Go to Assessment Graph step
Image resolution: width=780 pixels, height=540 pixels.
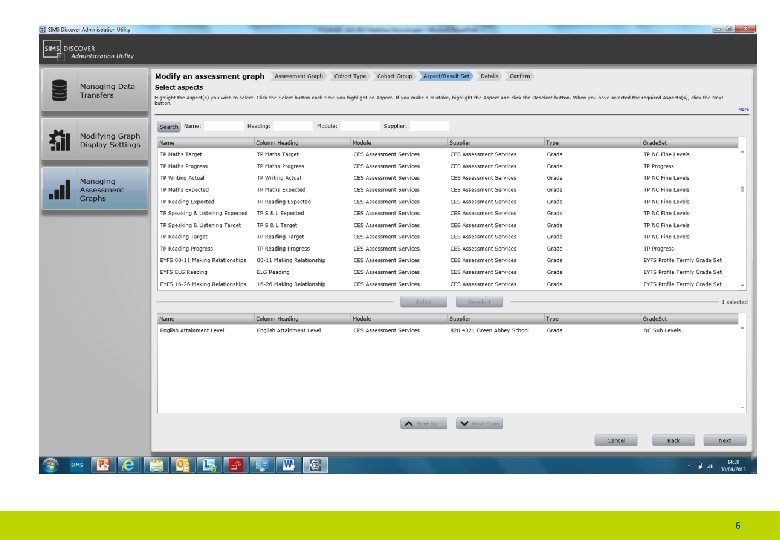(x=298, y=76)
